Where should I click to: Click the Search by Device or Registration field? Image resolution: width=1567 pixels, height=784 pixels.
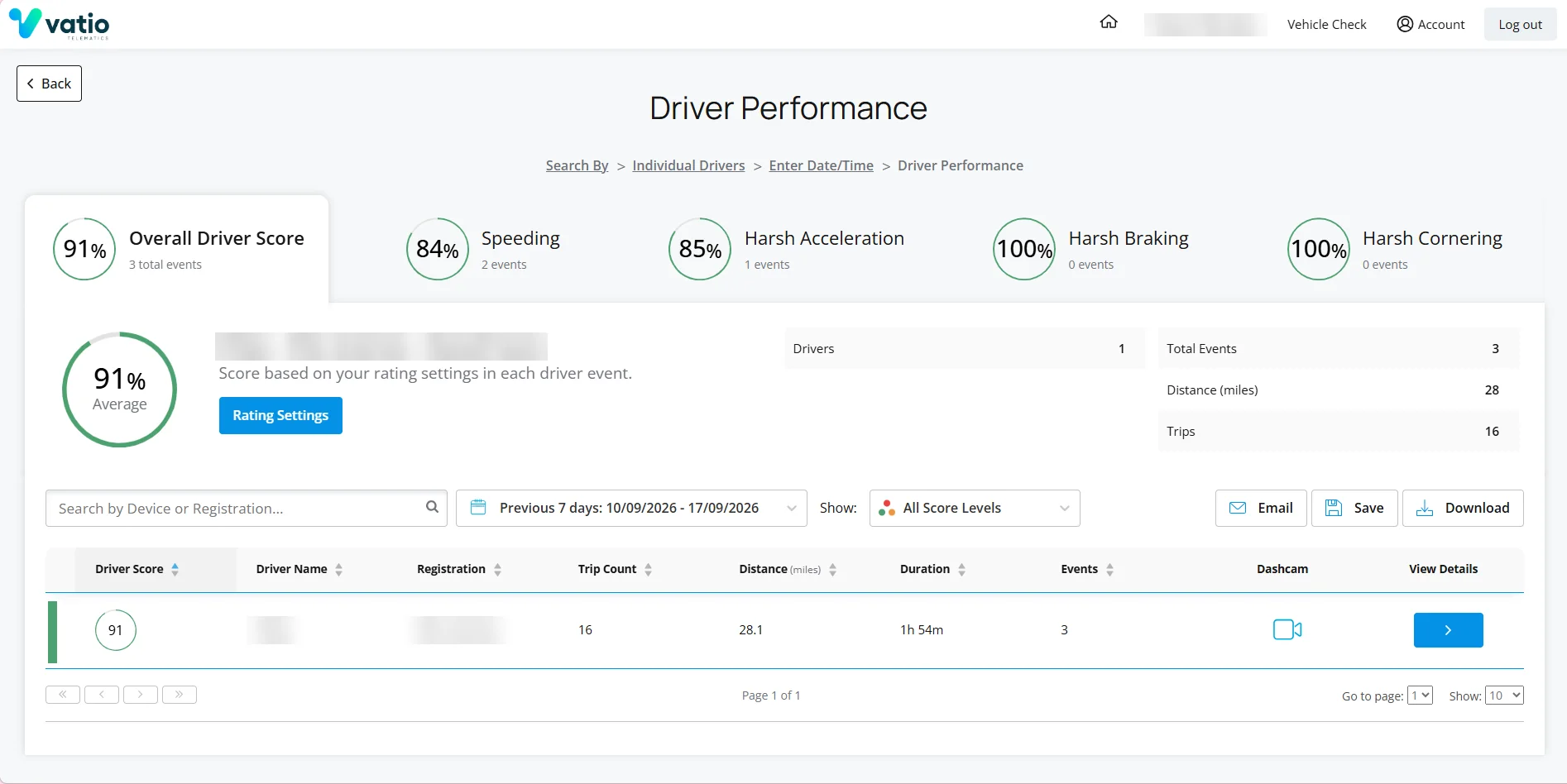(246, 508)
